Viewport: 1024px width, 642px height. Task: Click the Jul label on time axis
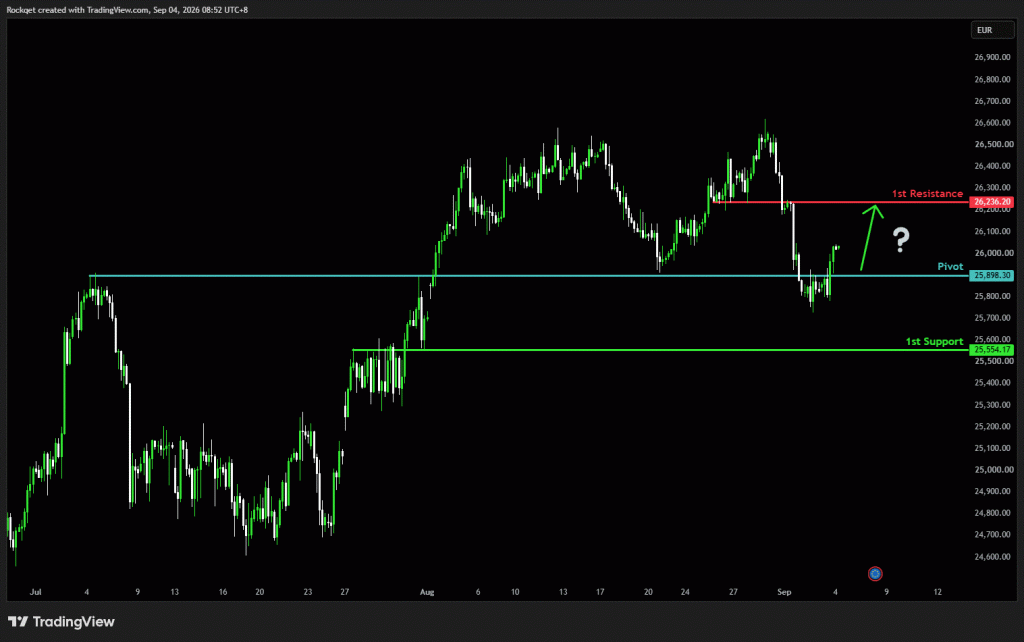[x=35, y=592]
